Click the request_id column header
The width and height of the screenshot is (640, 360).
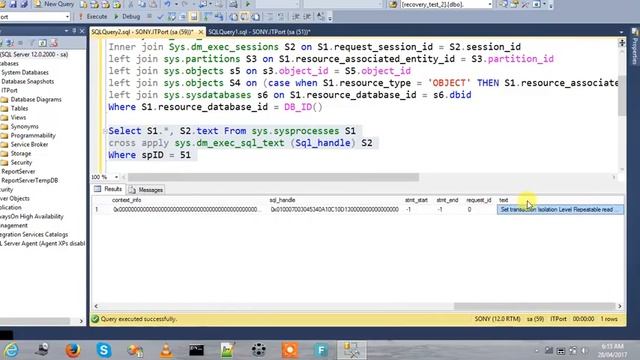pyautogui.click(x=478, y=200)
